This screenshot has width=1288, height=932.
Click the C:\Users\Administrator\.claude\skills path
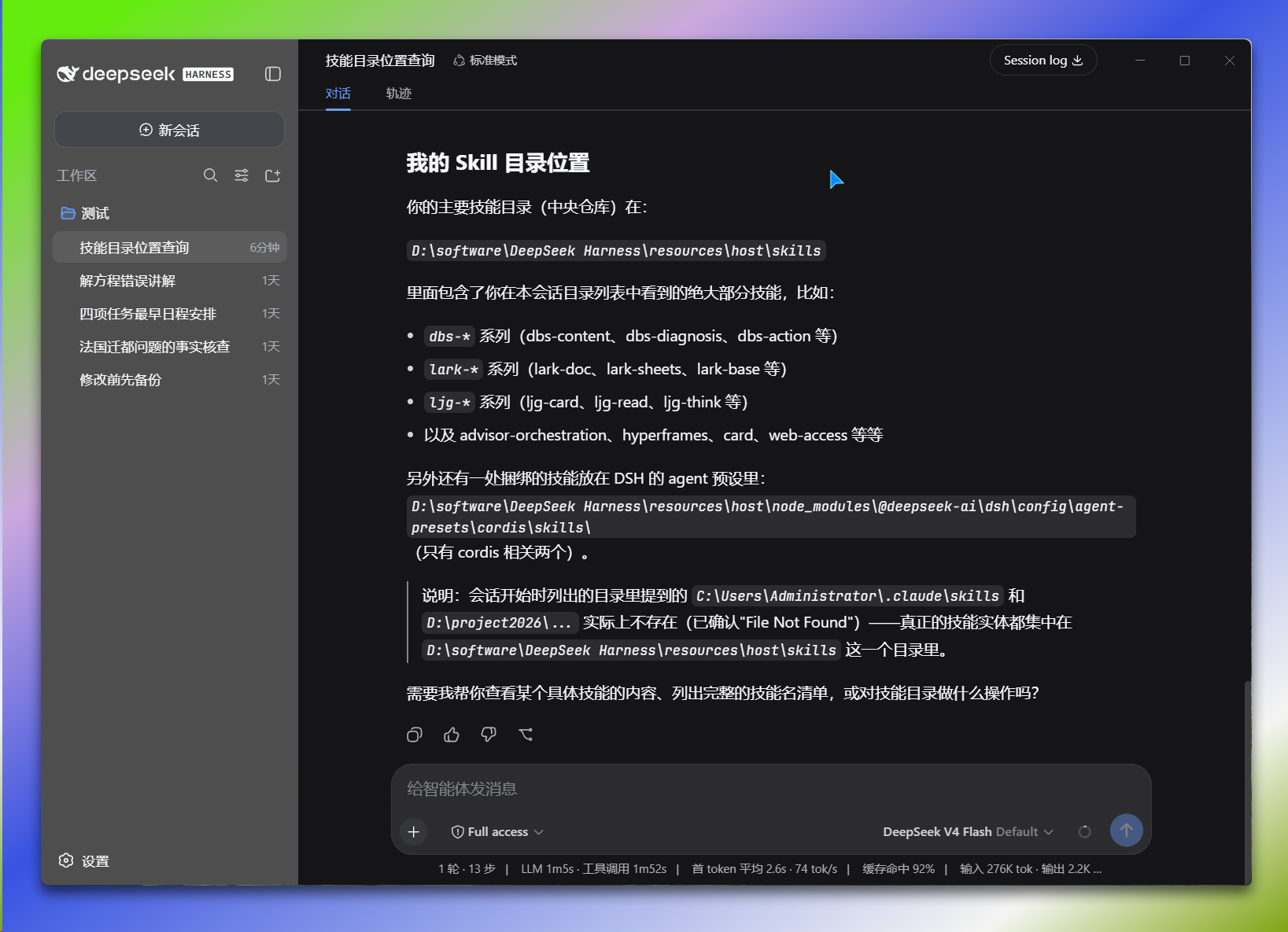click(x=847, y=596)
